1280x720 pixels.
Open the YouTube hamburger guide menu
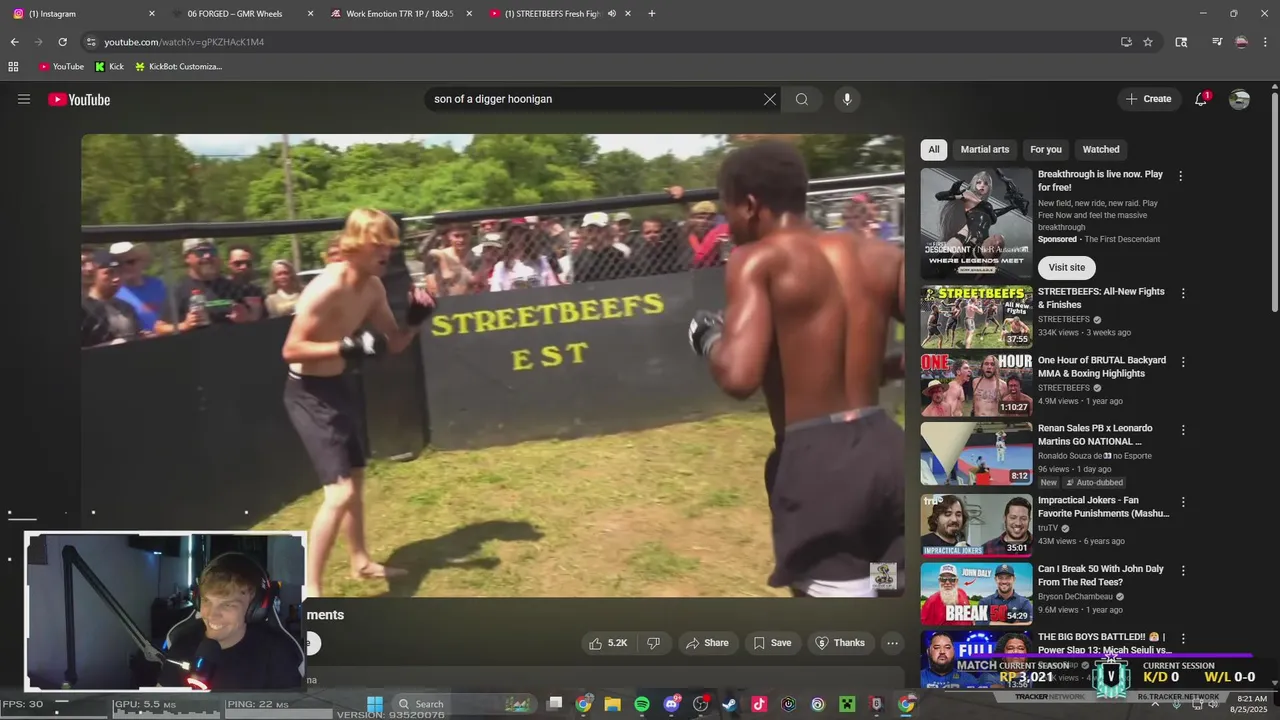[24, 99]
